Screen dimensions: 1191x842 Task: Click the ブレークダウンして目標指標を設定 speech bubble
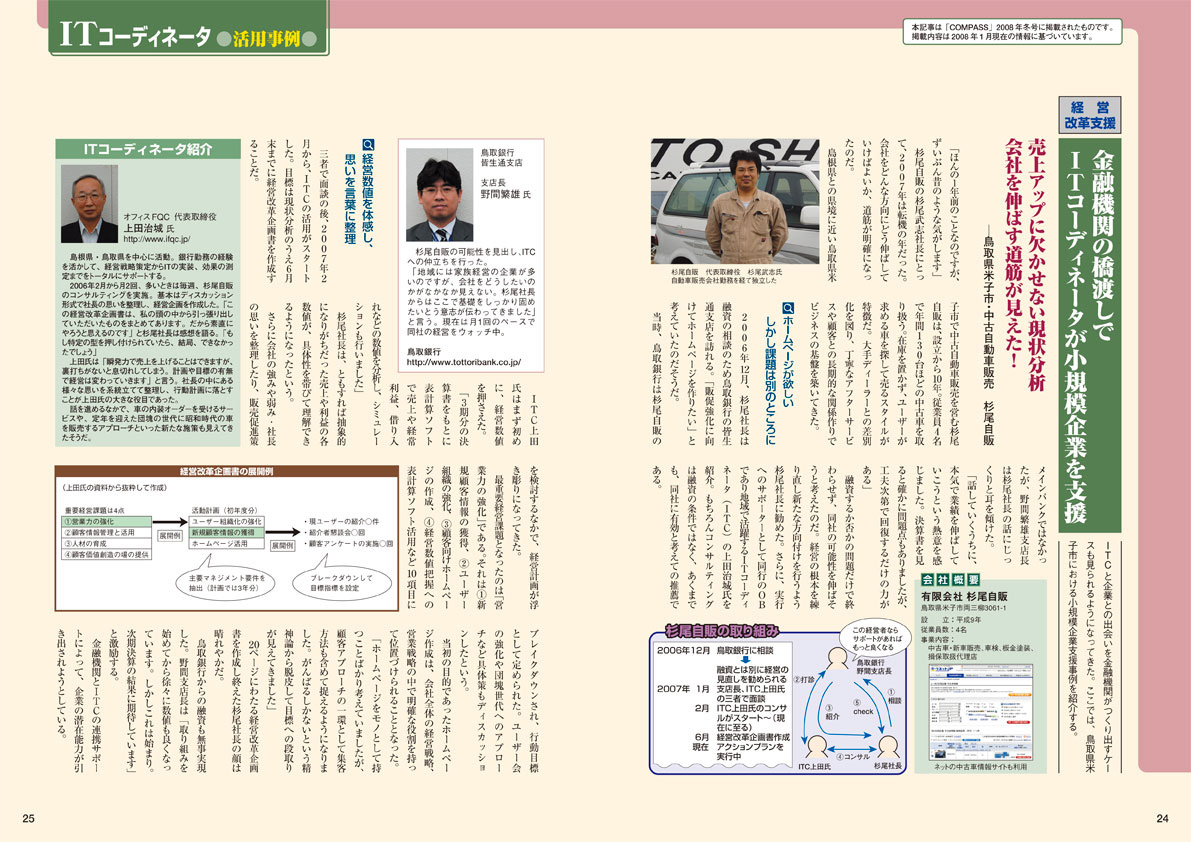[342, 582]
